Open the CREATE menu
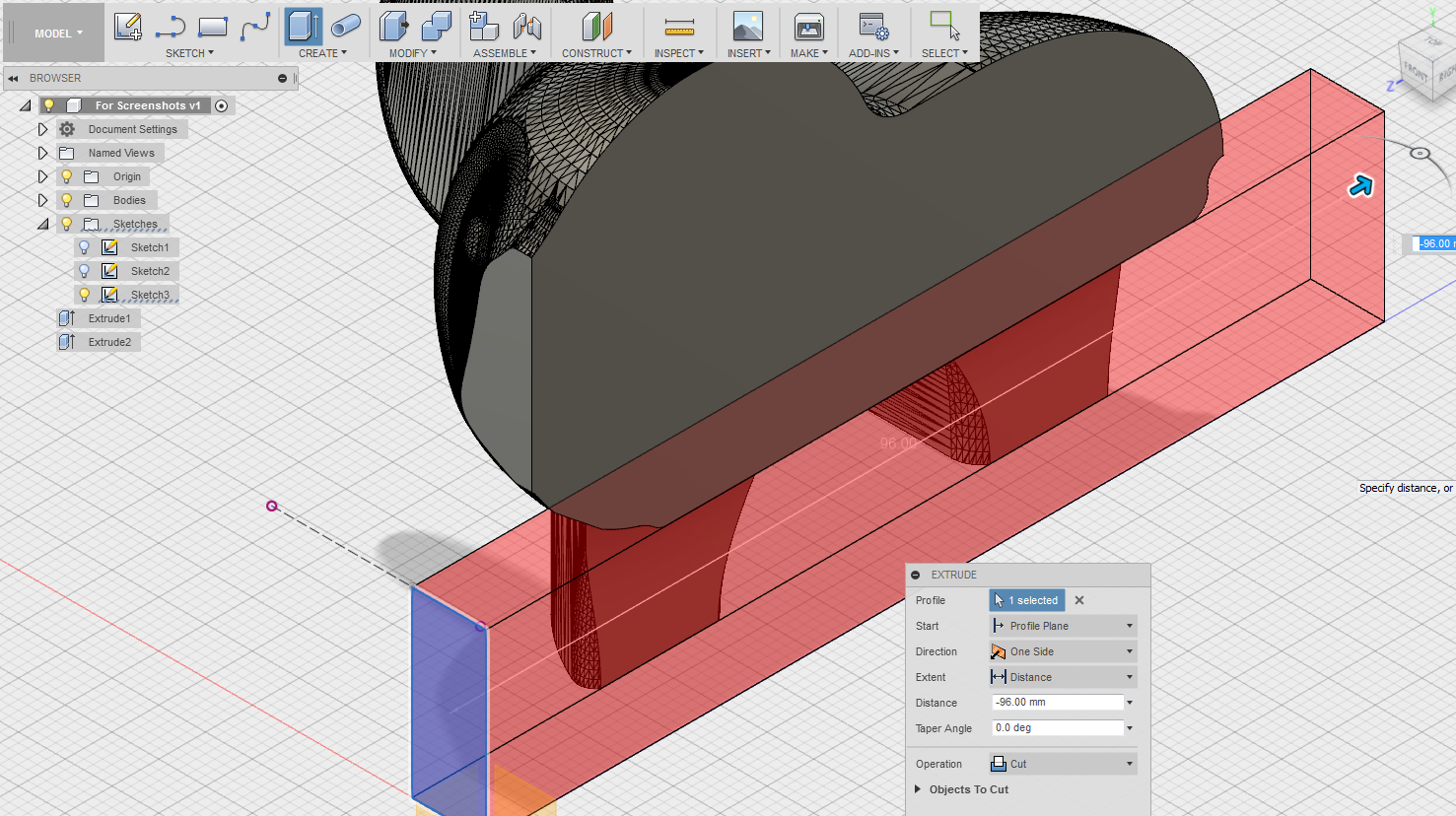The height and width of the screenshot is (816, 1456). 322,53
